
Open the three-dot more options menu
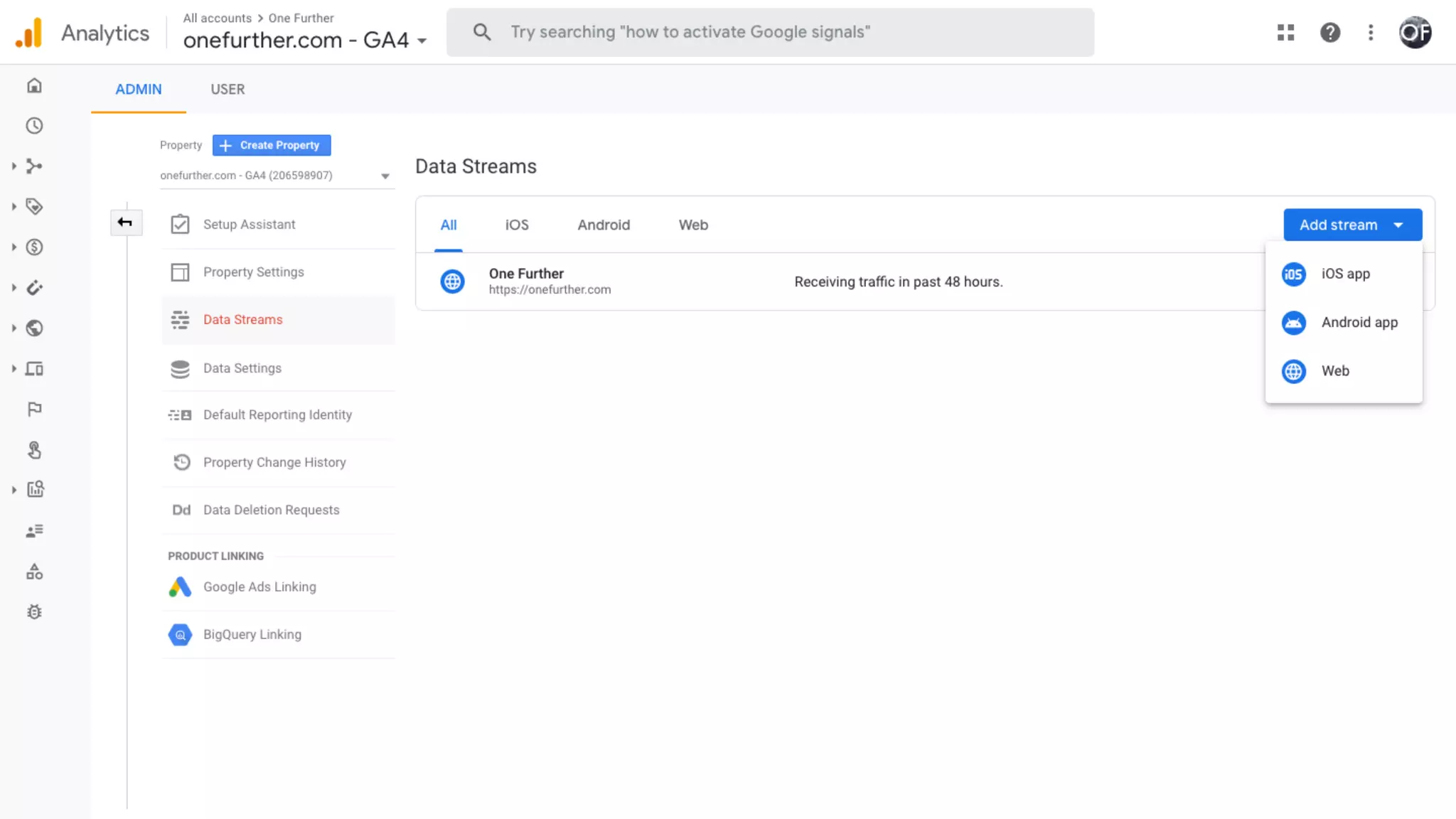click(1371, 32)
